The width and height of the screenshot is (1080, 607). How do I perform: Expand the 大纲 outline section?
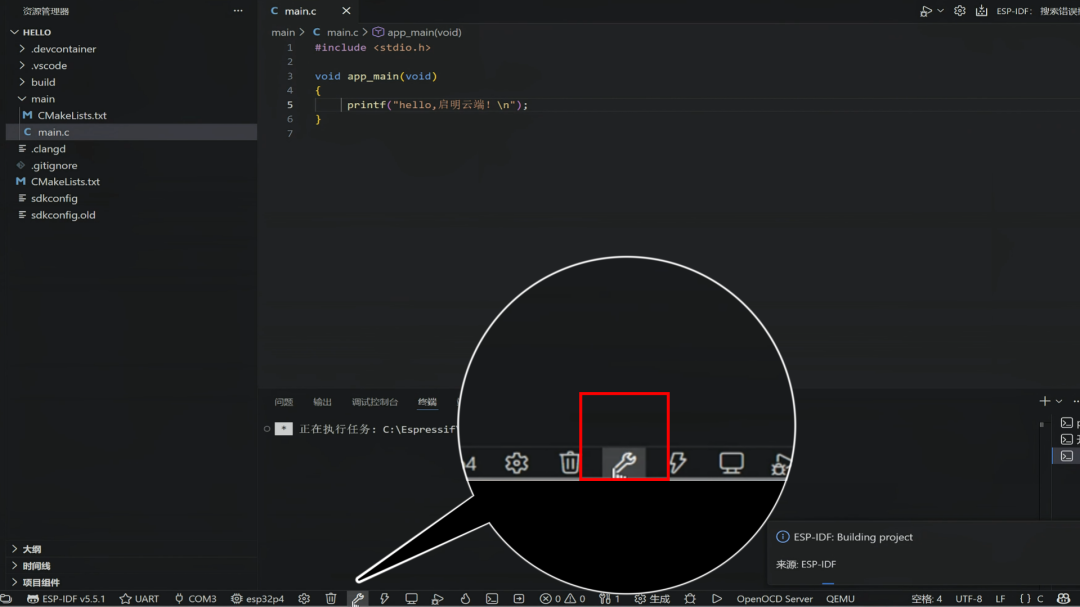(x=14, y=549)
